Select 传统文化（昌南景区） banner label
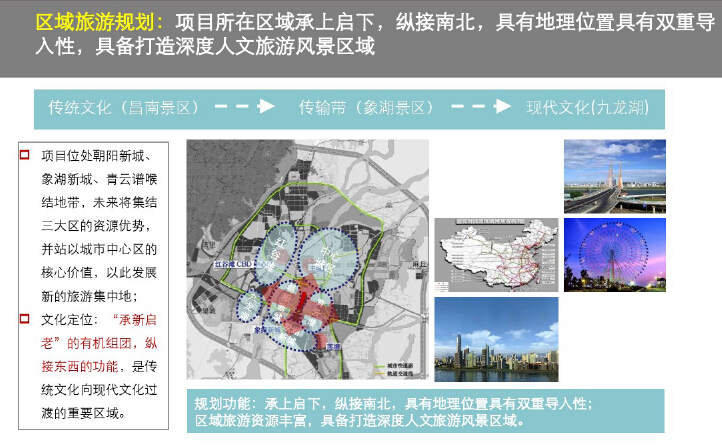The height and width of the screenshot is (446, 722). [127, 108]
